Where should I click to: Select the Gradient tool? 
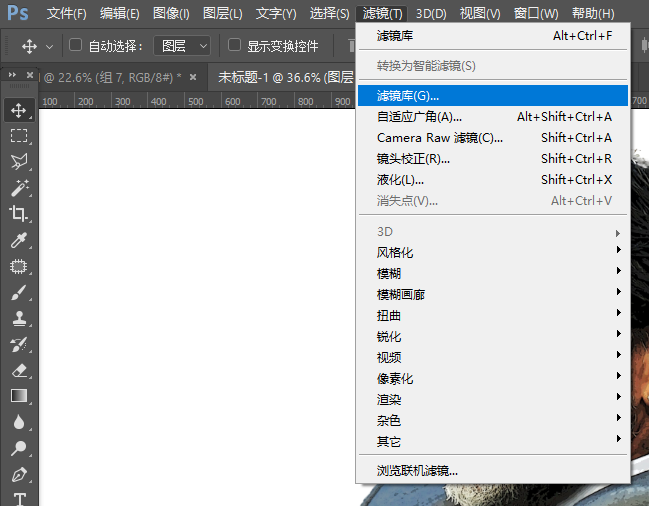pos(19,396)
